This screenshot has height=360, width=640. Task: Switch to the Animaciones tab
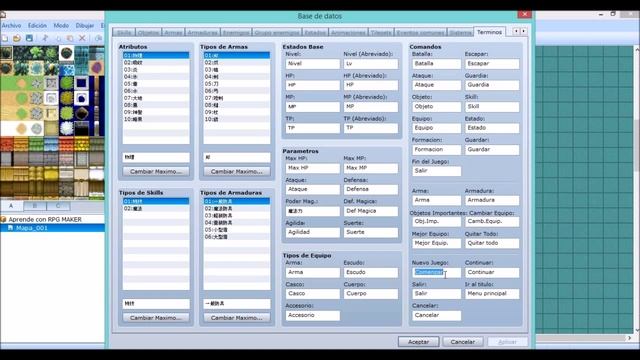click(348, 33)
